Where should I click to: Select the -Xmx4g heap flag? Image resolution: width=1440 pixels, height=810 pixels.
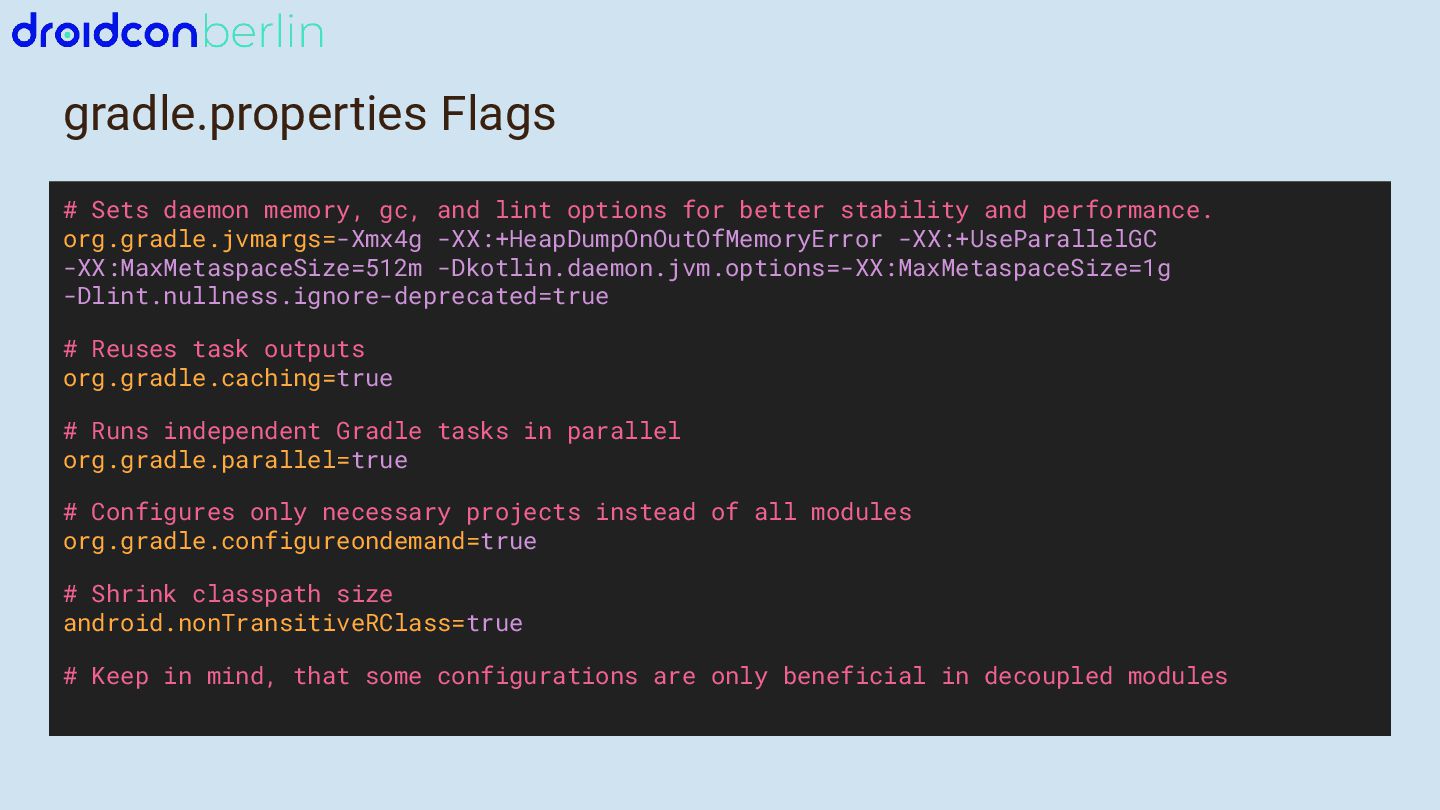379,239
